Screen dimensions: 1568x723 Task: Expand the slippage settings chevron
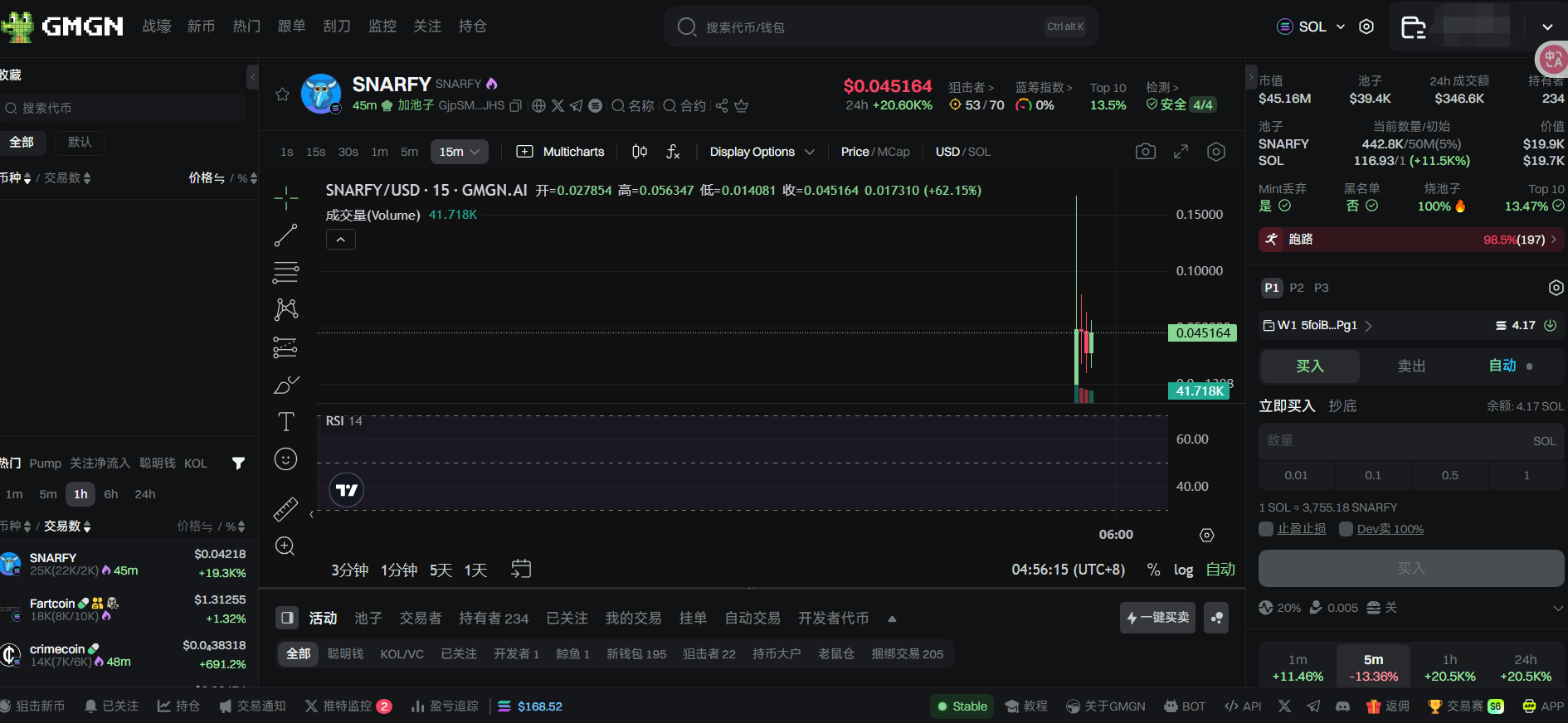(x=1558, y=608)
